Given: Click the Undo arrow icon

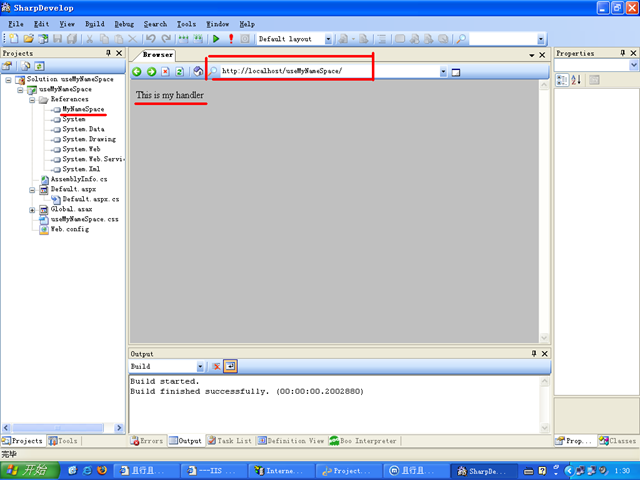Looking at the screenshot, I should [151, 39].
